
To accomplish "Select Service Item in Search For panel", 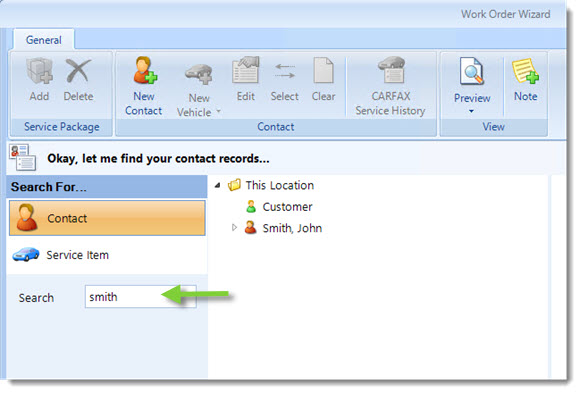I will point(107,255).
